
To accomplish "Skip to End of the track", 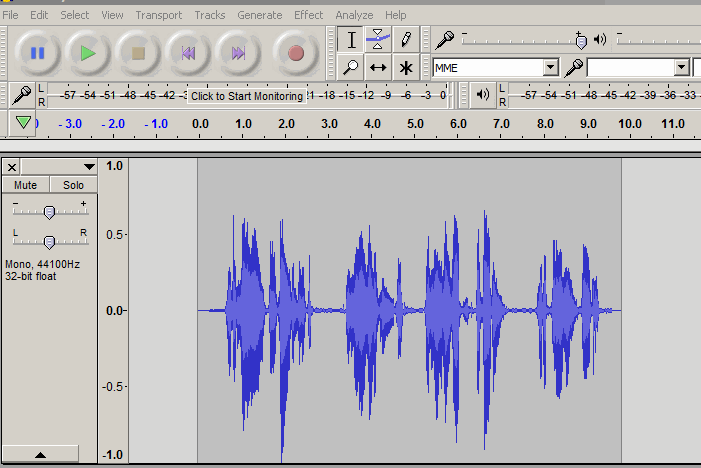I will coord(238,54).
